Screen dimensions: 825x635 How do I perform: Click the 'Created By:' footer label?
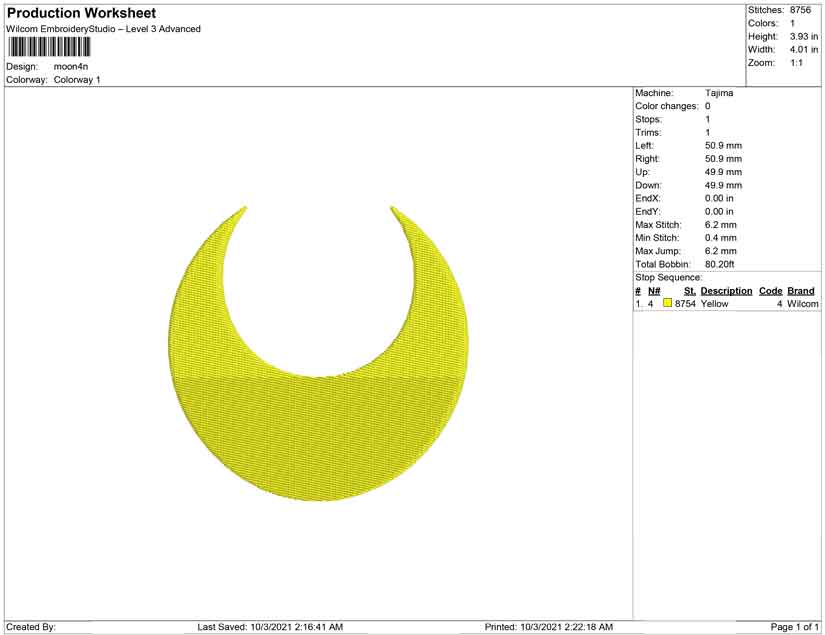click(x=31, y=627)
